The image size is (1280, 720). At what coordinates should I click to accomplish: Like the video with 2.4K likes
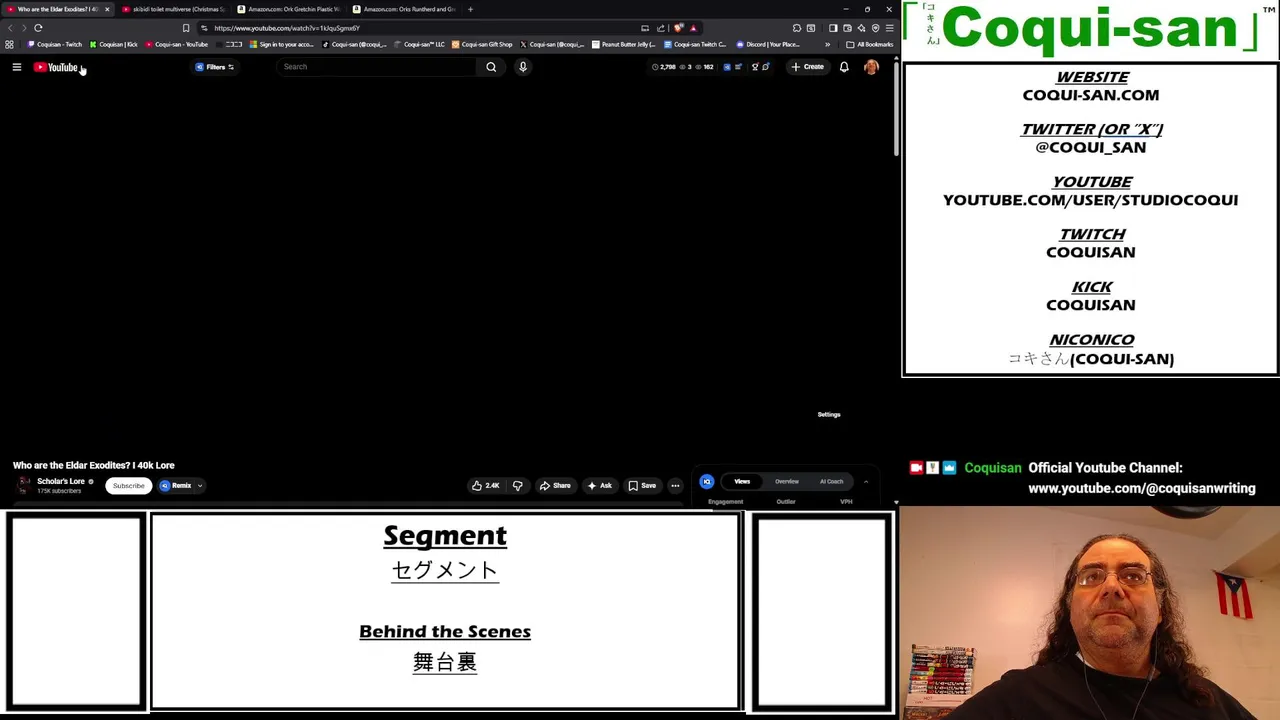[x=485, y=486]
